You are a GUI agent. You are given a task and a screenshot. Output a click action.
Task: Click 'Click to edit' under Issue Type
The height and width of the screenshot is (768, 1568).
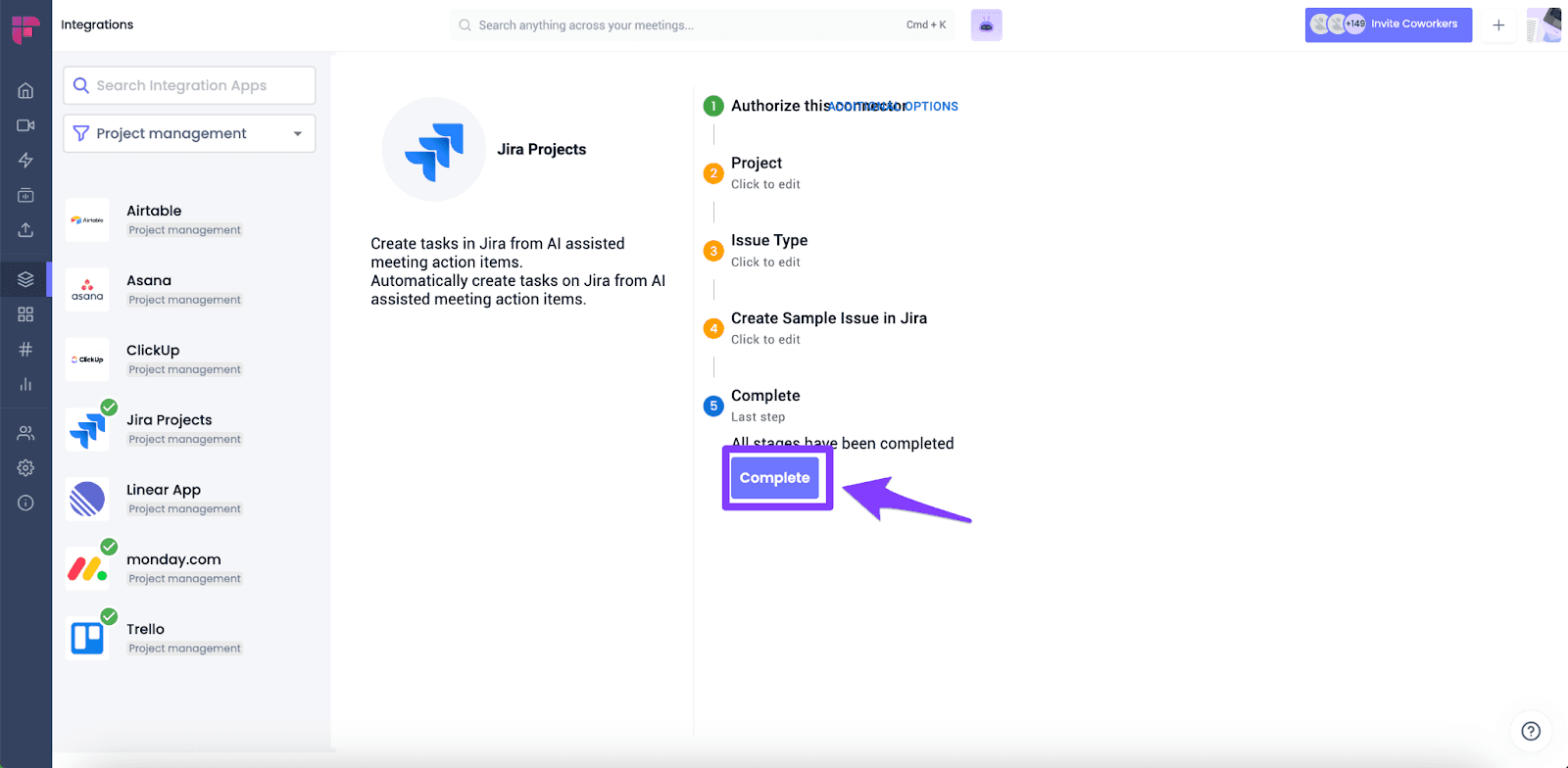(x=765, y=262)
